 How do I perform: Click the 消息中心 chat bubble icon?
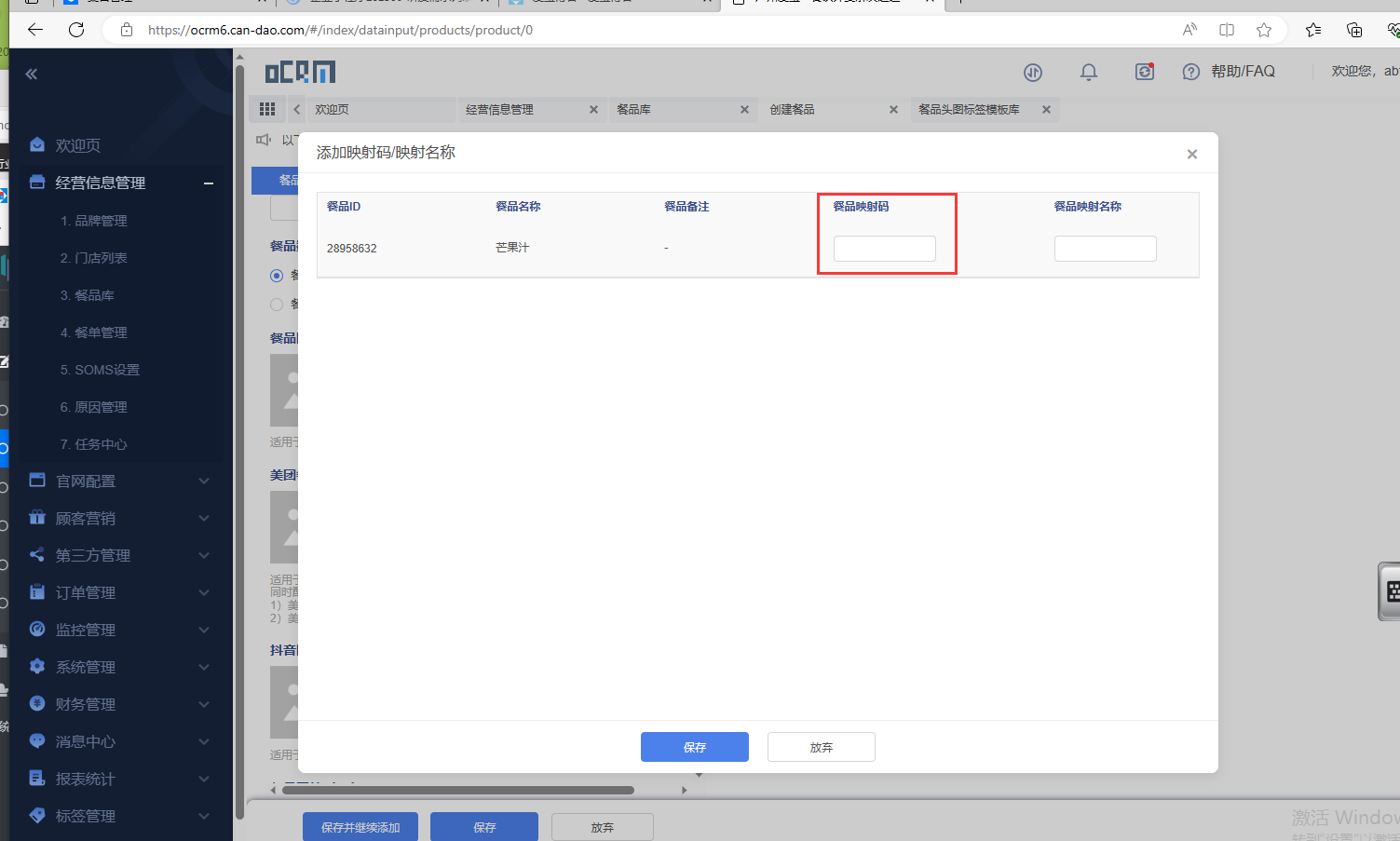[37, 741]
